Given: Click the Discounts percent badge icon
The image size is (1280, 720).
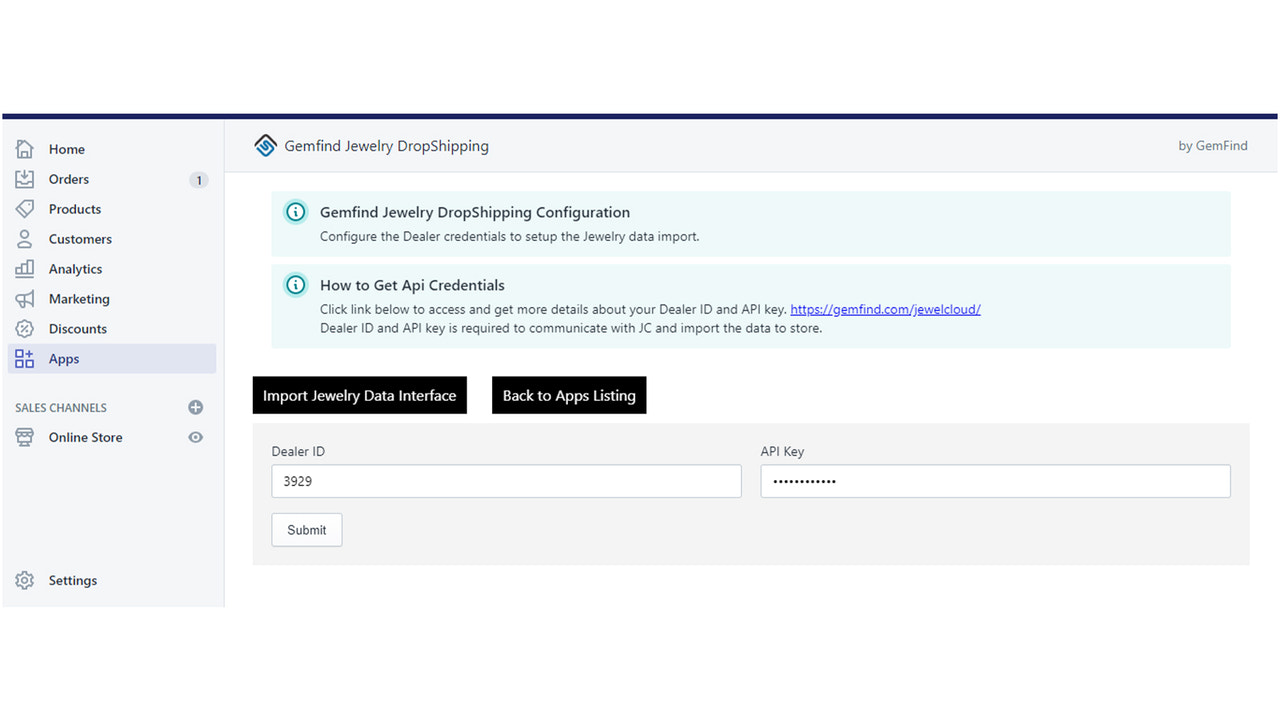Looking at the screenshot, I should coord(25,329).
